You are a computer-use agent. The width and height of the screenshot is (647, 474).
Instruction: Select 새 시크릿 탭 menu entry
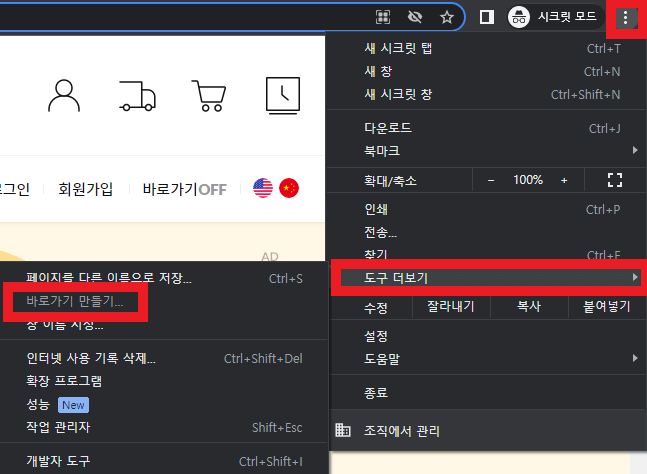pyautogui.click(x=486, y=49)
